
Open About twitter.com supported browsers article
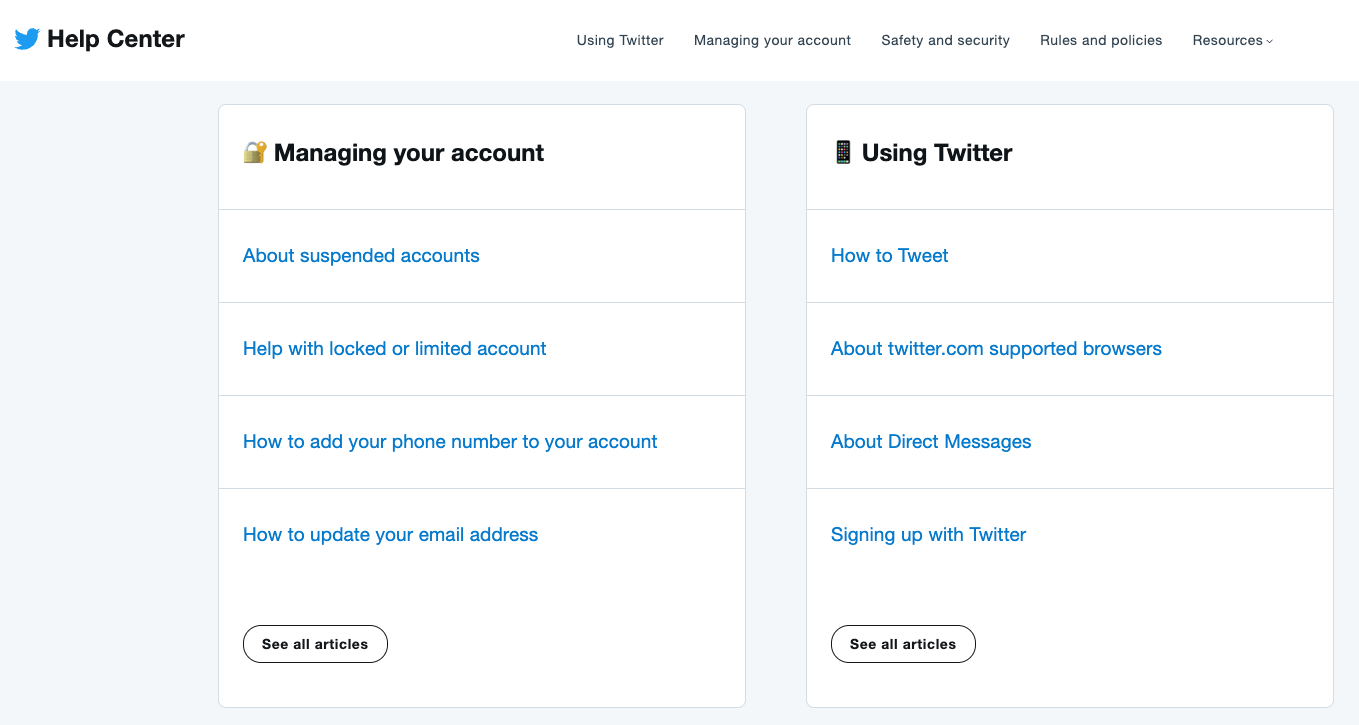pos(996,349)
